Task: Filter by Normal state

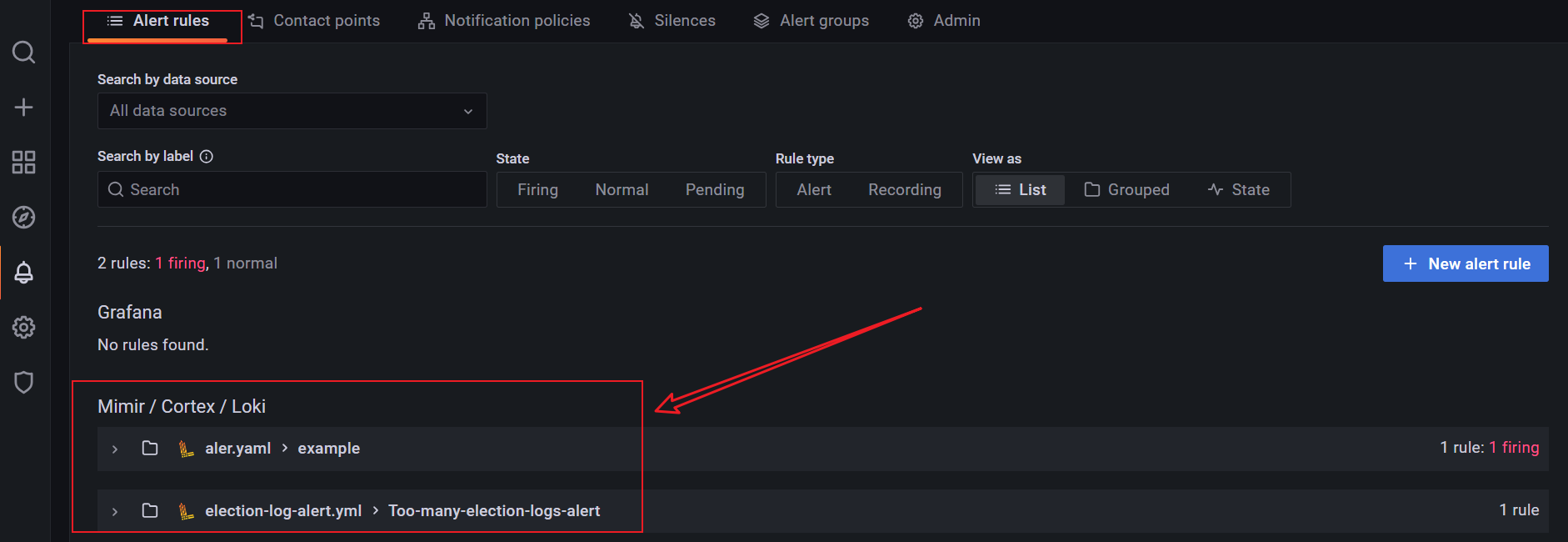Action: click(x=622, y=190)
